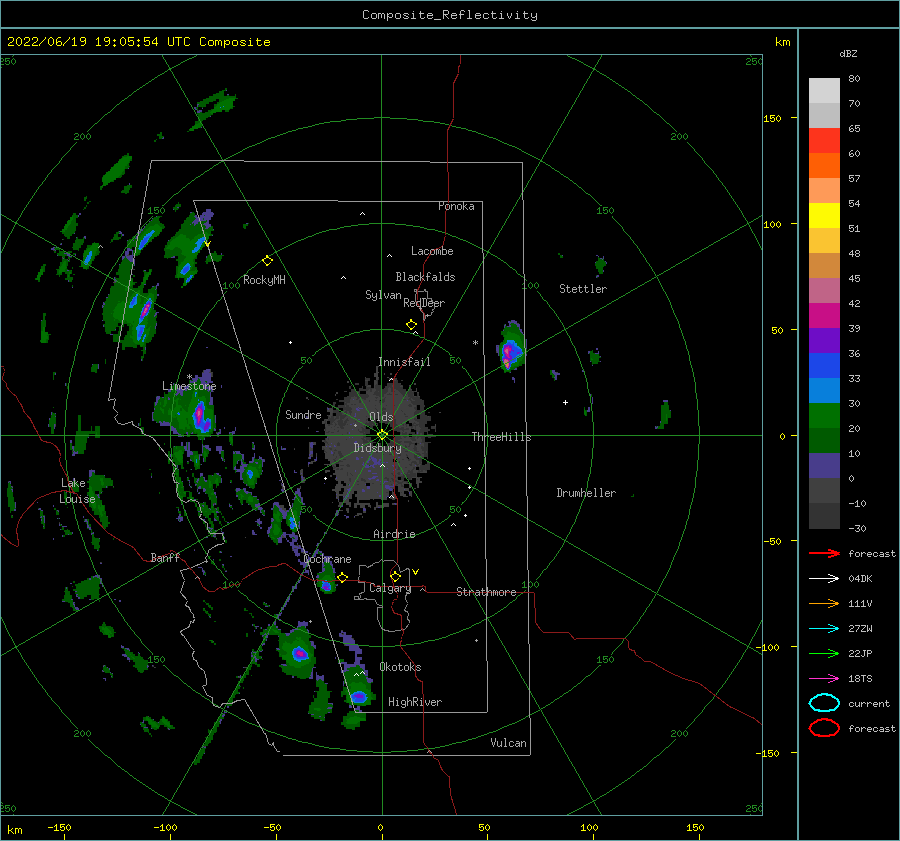
Task: Click the Innisfail label
Action: click(x=404, y=362)
